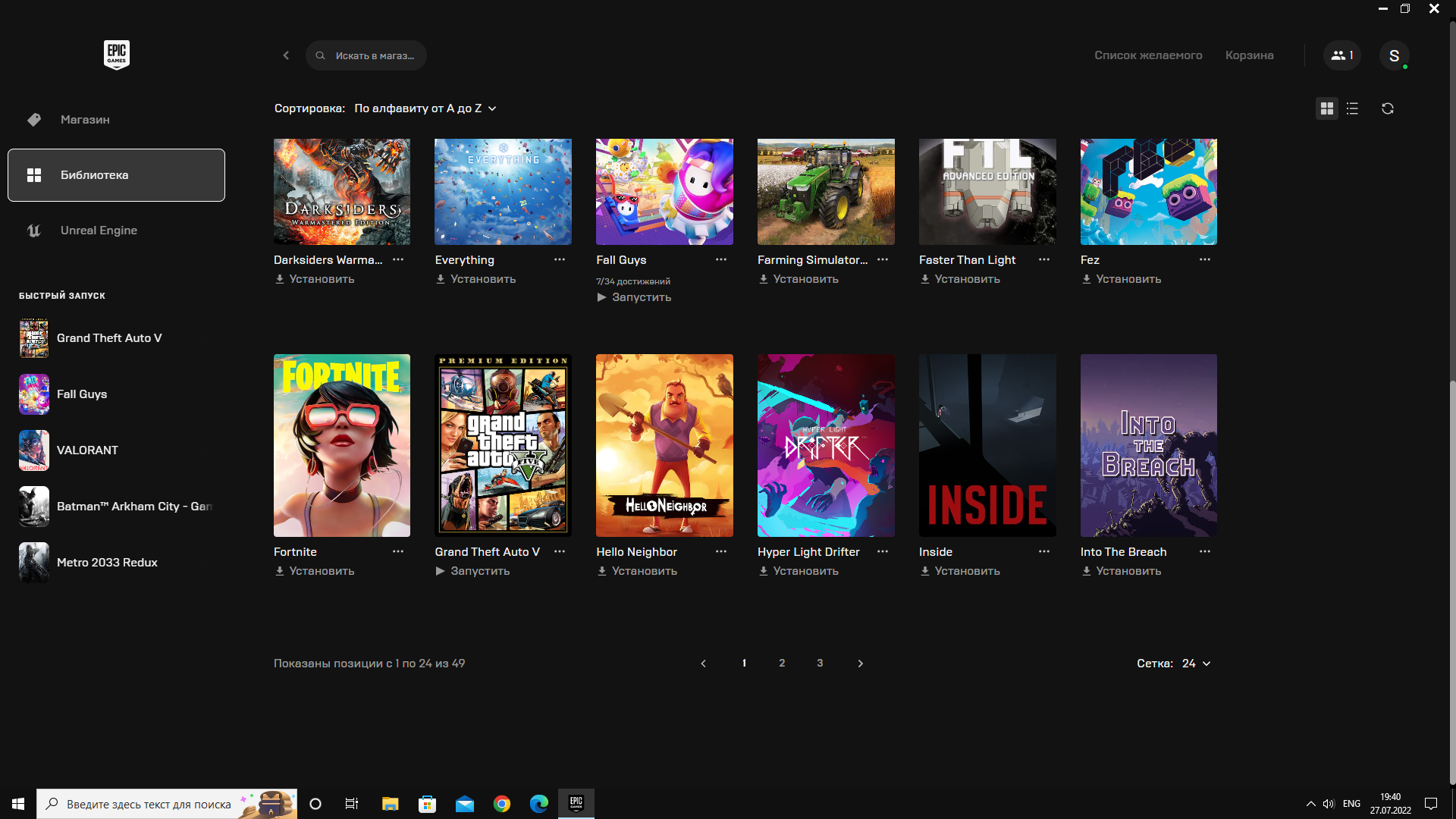Open Microsoft Edge from the taskbar
1456x819 pixels.
[x=539, y=804]
